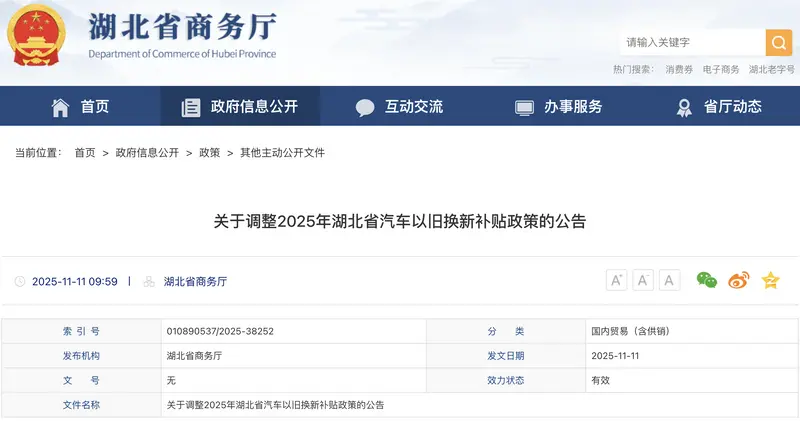800x421 pixels.
Task: Click the orange search magnifier button
Action: coord(778,43)
